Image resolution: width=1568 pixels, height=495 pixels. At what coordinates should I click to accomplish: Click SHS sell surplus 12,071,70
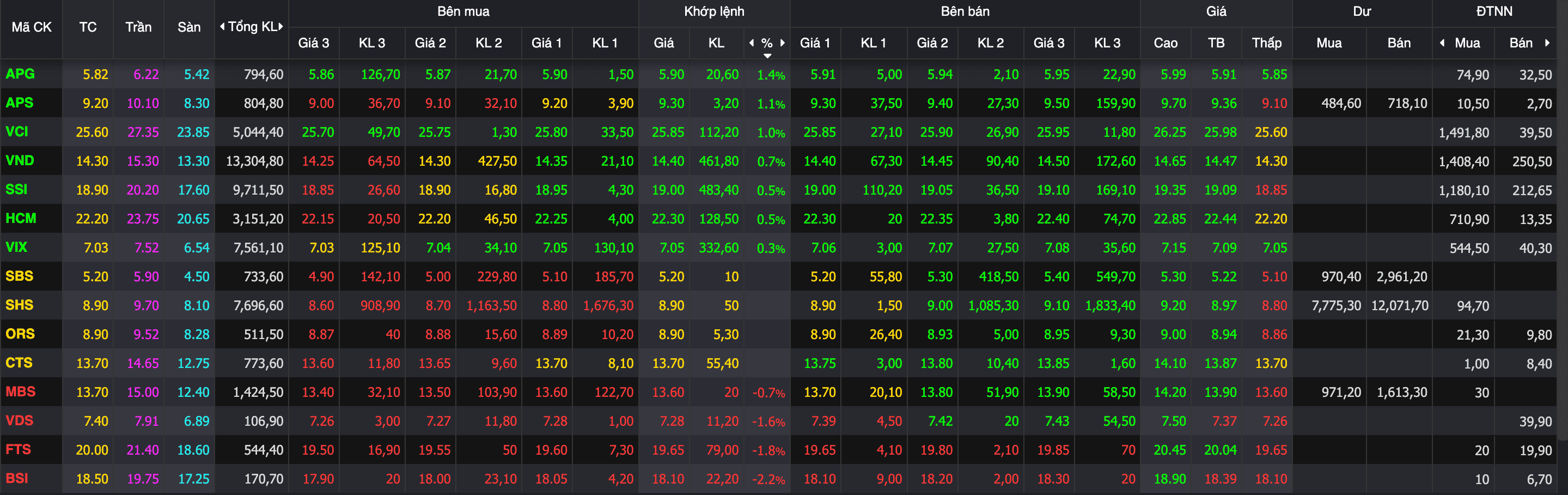pyautogui.click(x=1399, y=305)
